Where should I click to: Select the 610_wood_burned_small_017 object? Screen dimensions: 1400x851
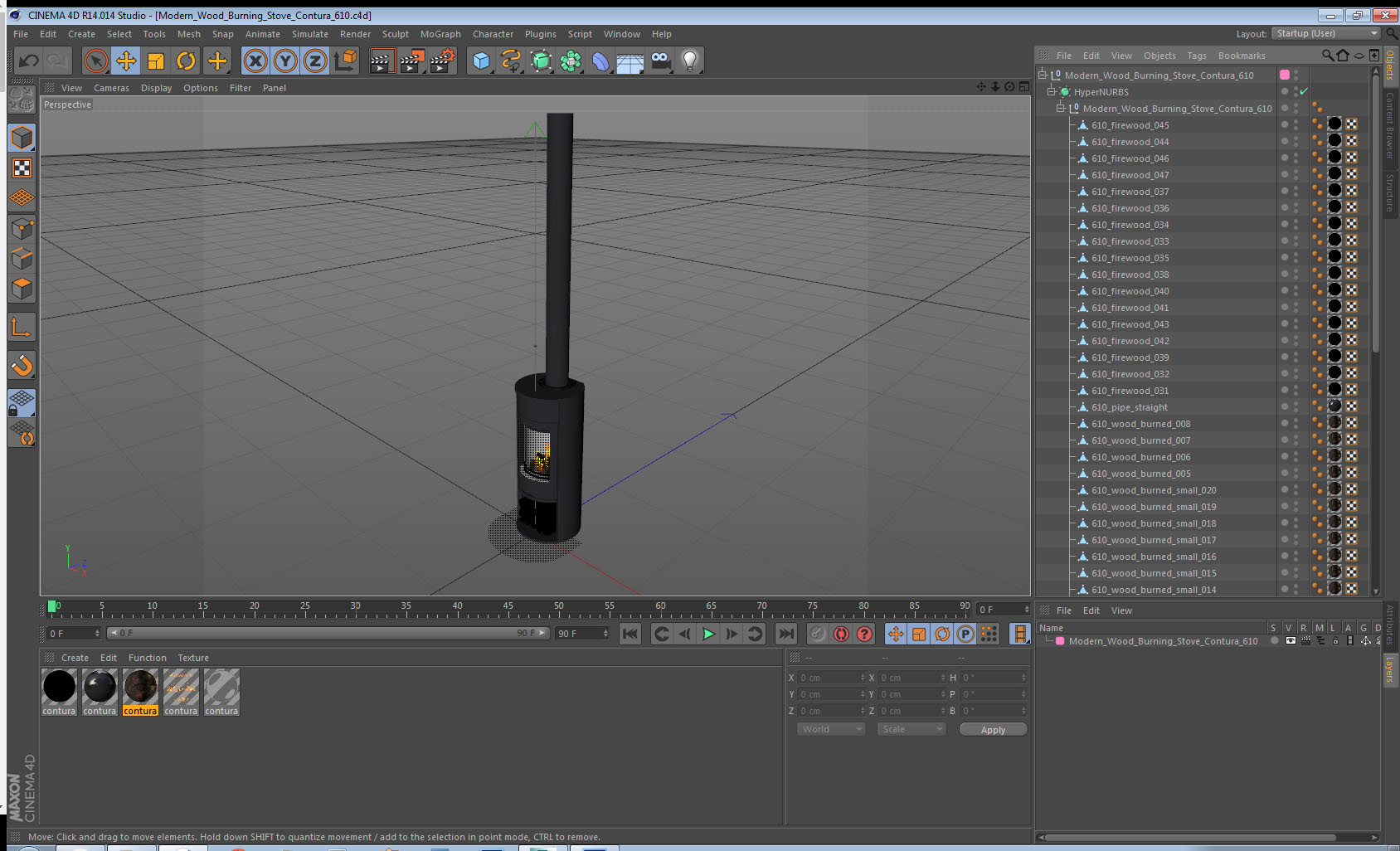tap(1154, 540)
